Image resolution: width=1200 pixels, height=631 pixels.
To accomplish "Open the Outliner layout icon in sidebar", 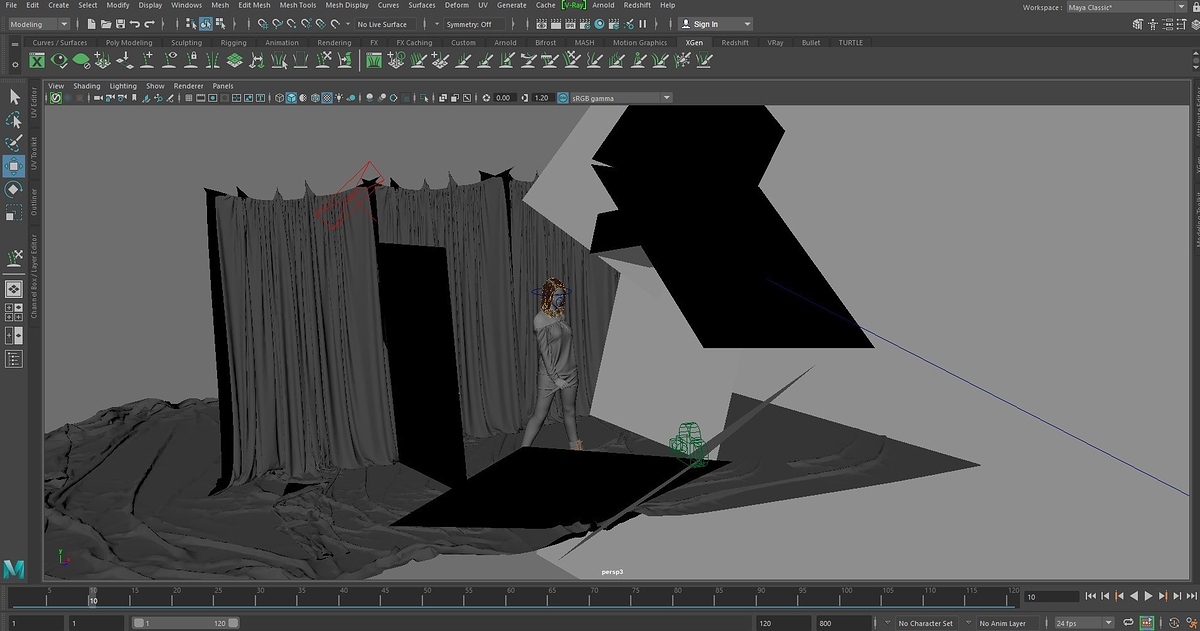I will click(x=14, y=359).
